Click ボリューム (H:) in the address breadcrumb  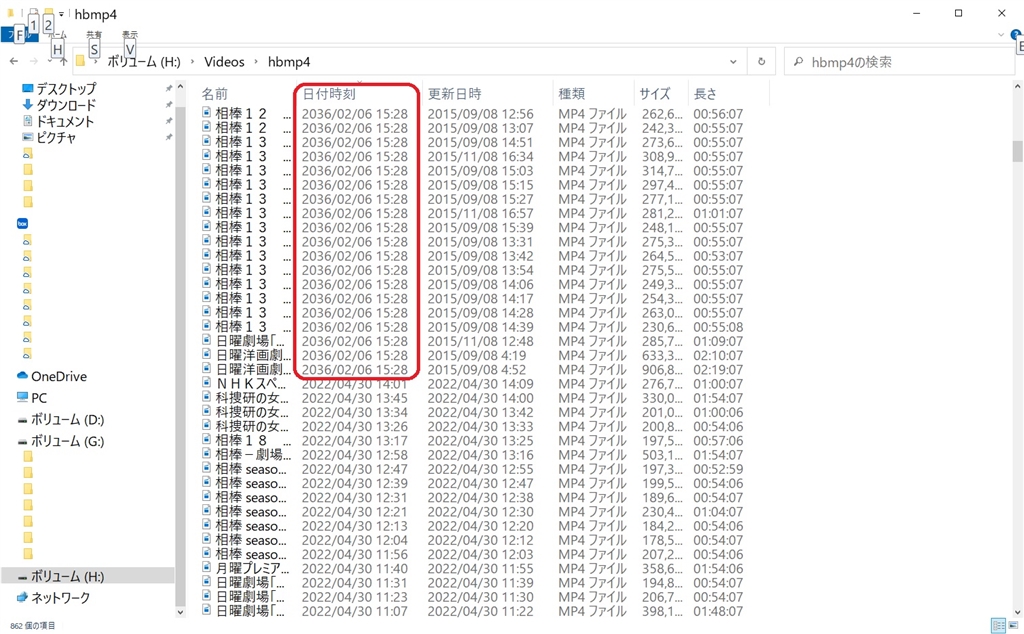[x=144, y=61]
